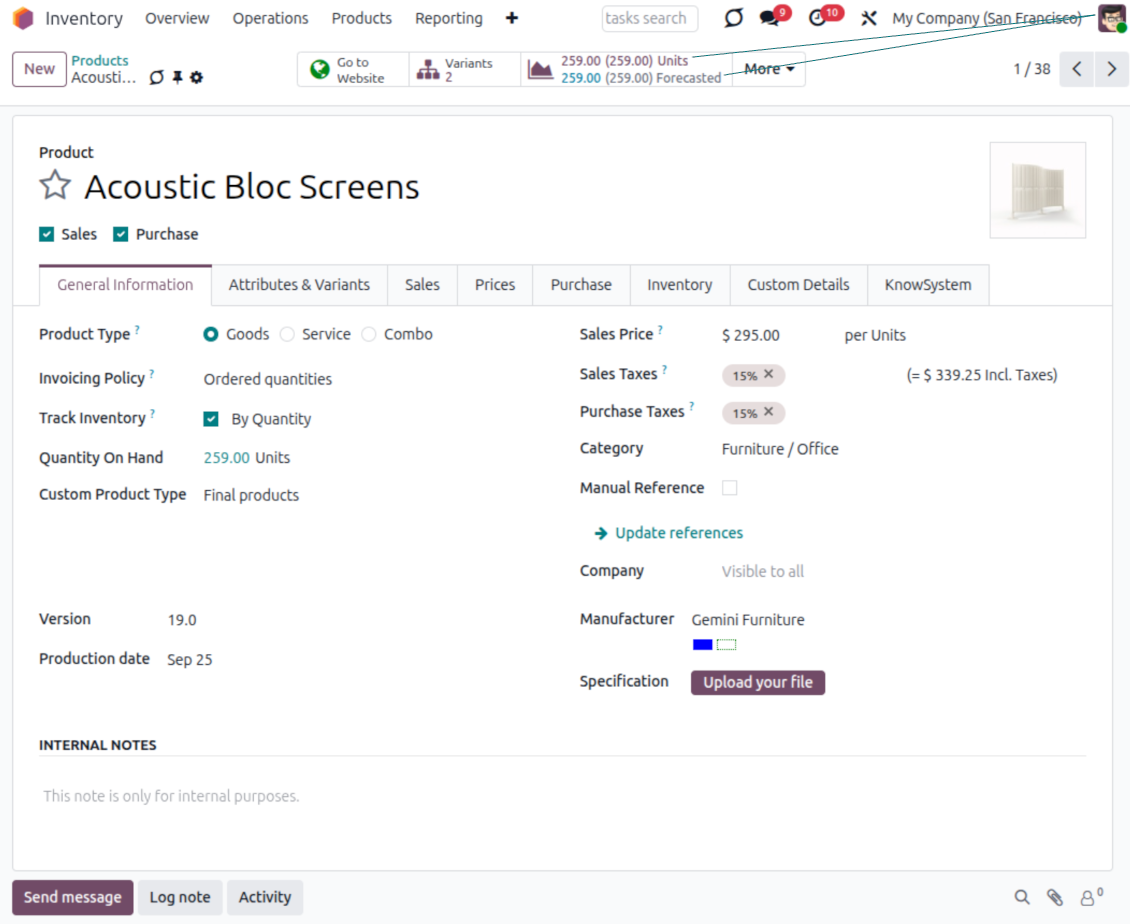The width and height of the screenshot is (1130, 924).
Task: Uncheck the Sales checkbox
Action: tap(46, 234)
